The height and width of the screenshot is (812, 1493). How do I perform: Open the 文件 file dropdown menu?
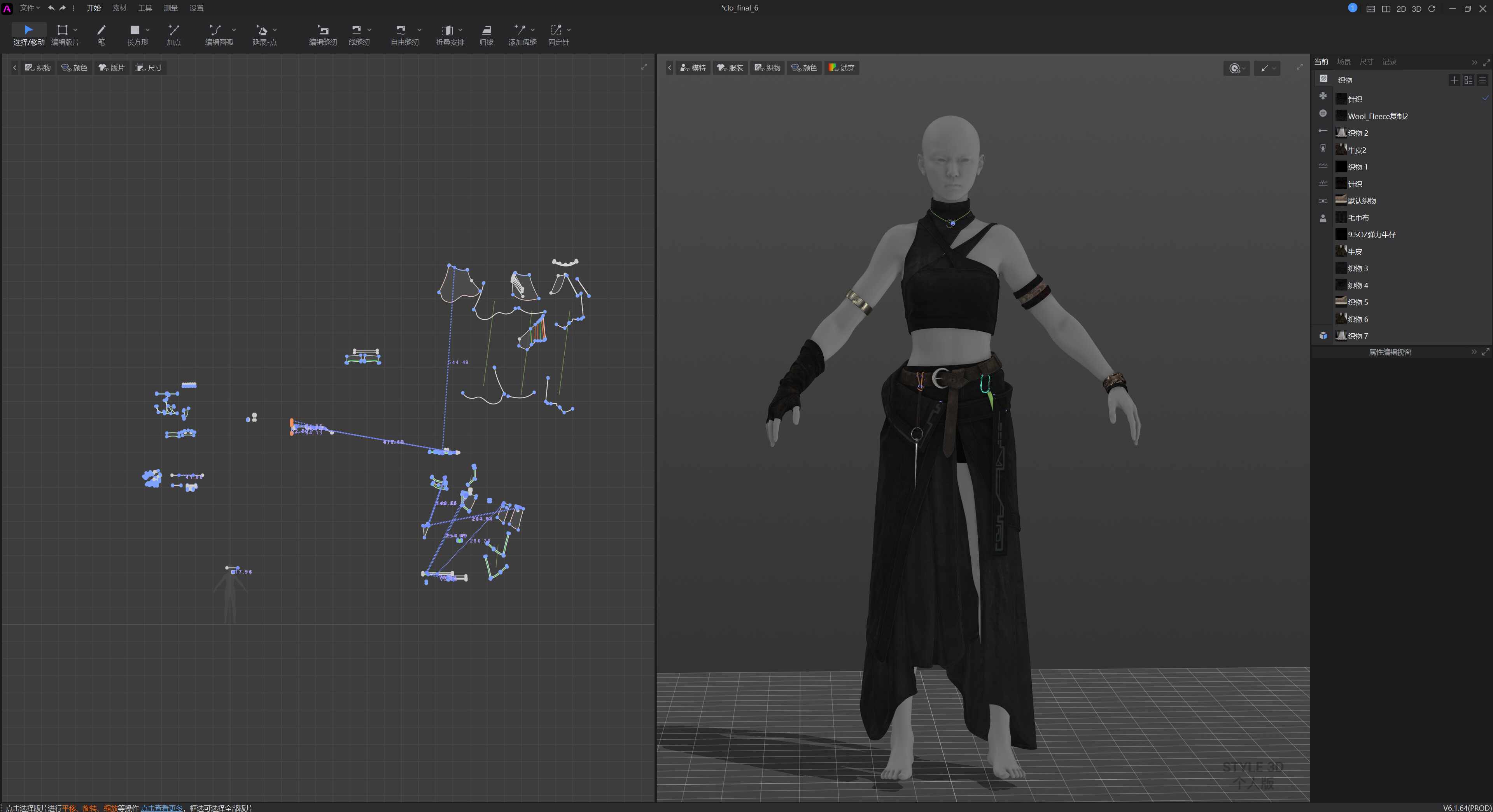point(30,8)
